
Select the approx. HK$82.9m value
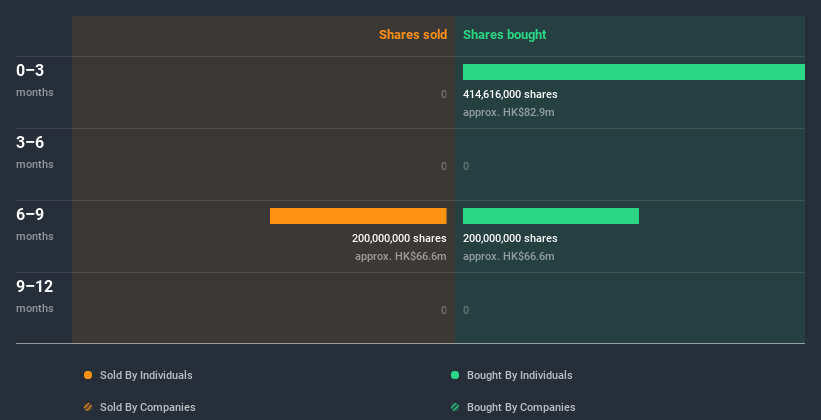[508, 113]
